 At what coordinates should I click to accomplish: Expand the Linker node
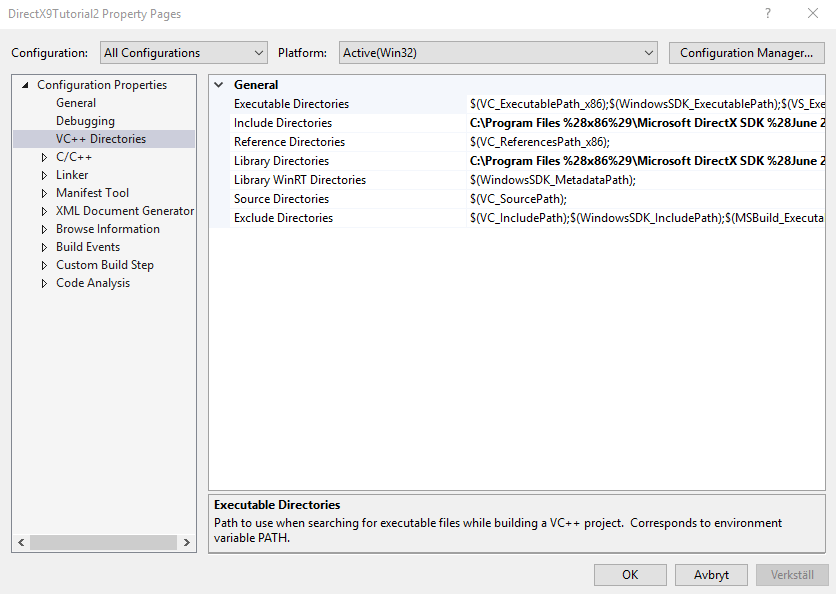pyautogui.click(x=44, y=175)
